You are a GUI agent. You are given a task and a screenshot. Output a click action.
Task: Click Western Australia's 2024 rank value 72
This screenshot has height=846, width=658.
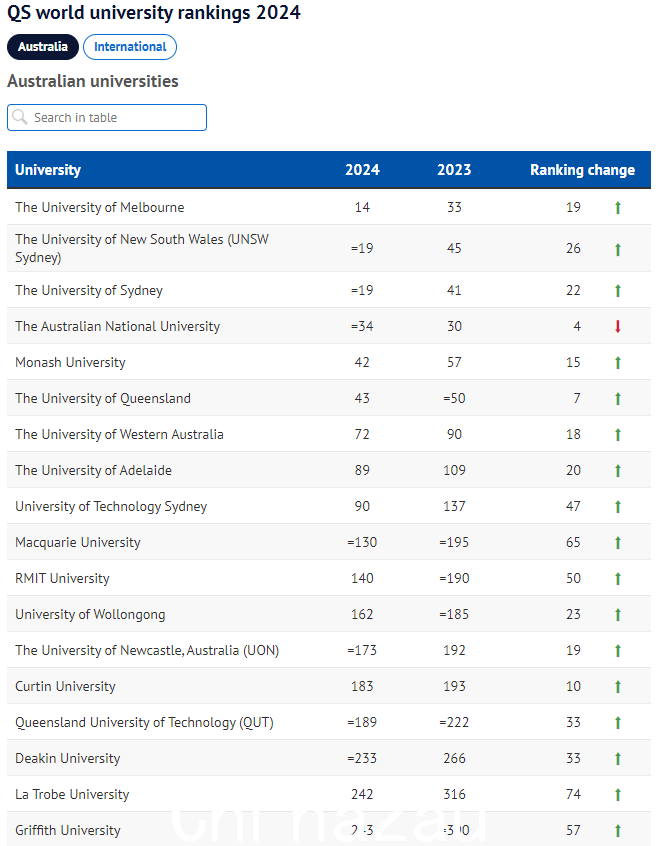[x=362, y=434]
